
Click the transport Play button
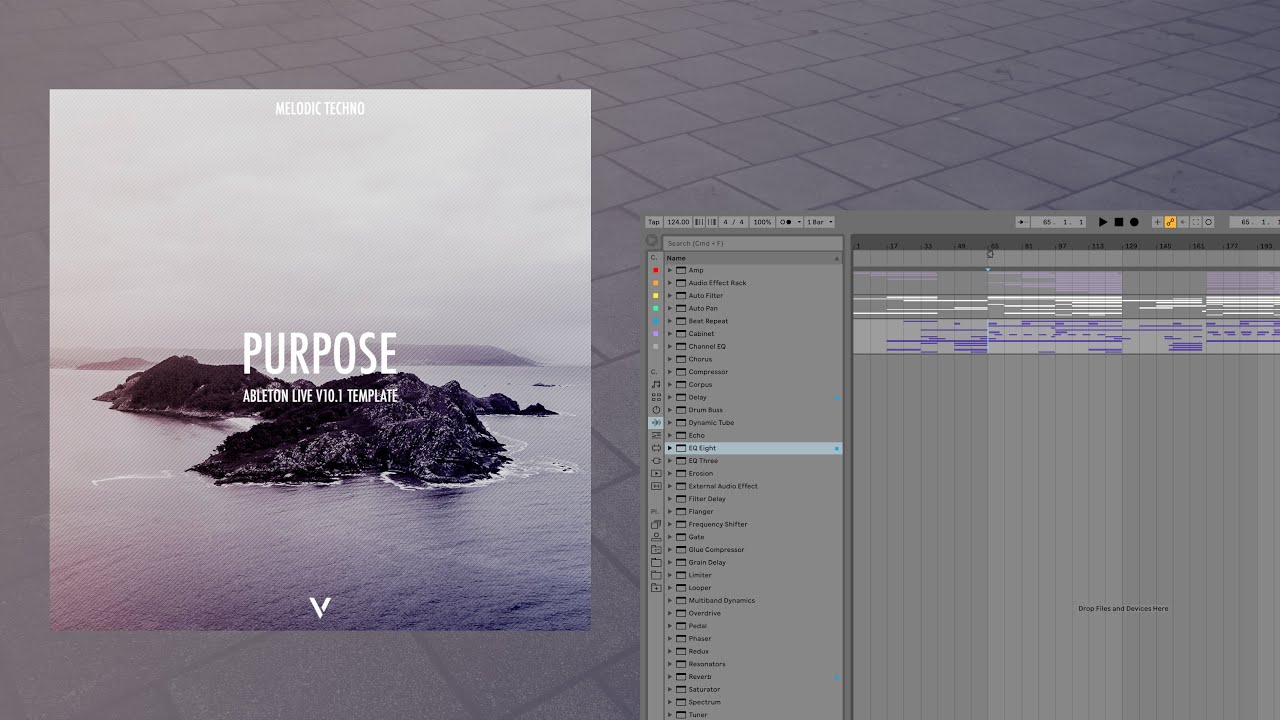point(1103,222)
